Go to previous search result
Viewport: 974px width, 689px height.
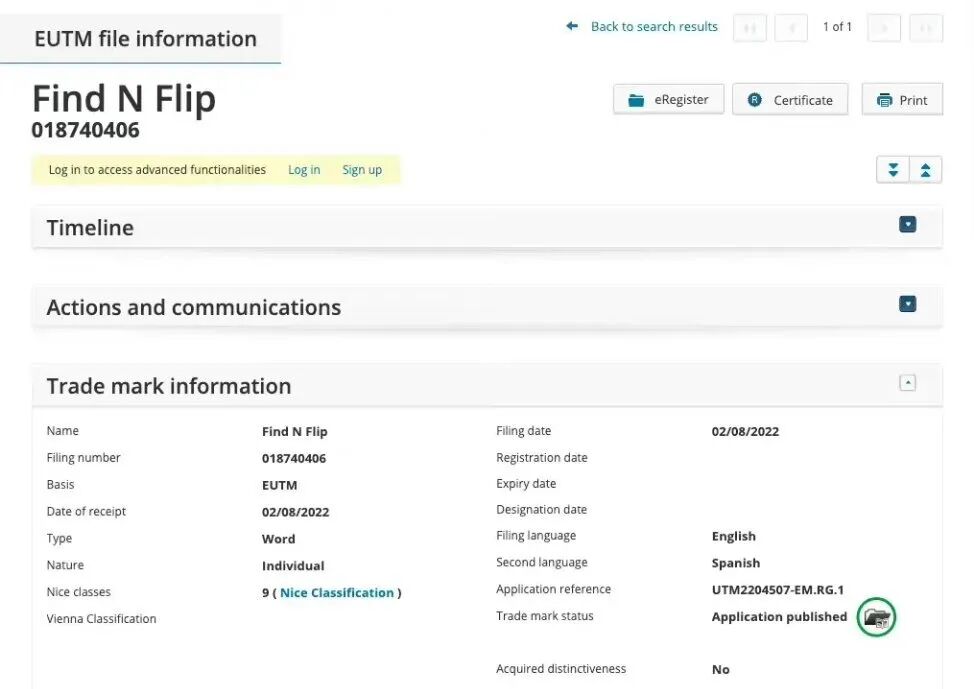pyautogui.click(x=791, y=28)
